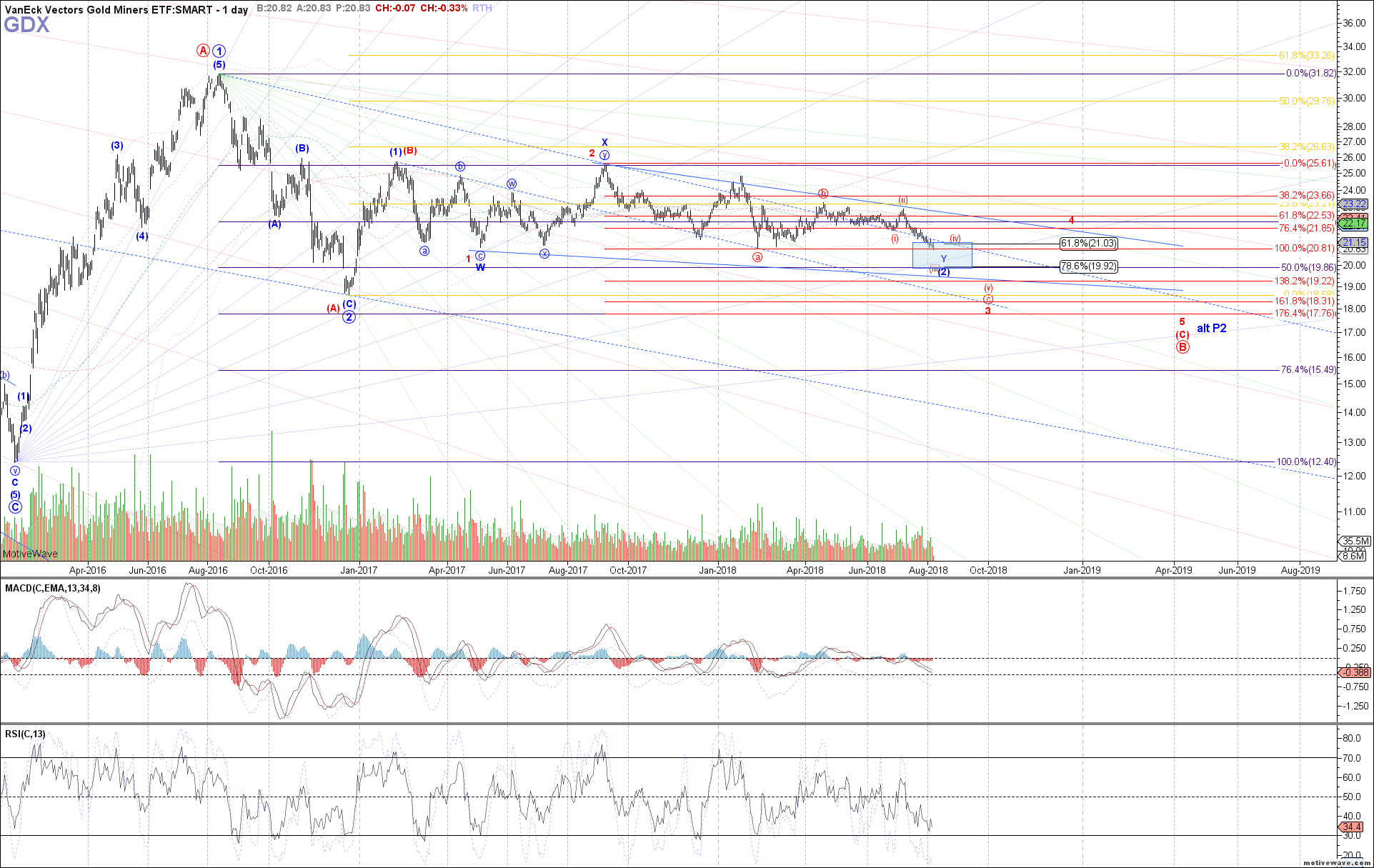Click the 100.0%(20.81) level label

[x=1305, y=249]
